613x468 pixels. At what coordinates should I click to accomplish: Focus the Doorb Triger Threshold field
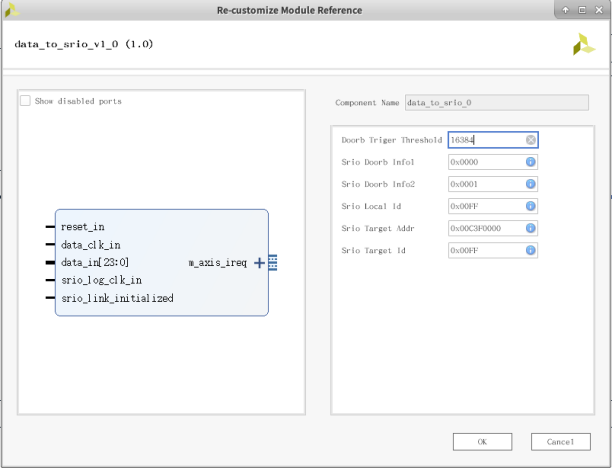click(x=486, y=141)
